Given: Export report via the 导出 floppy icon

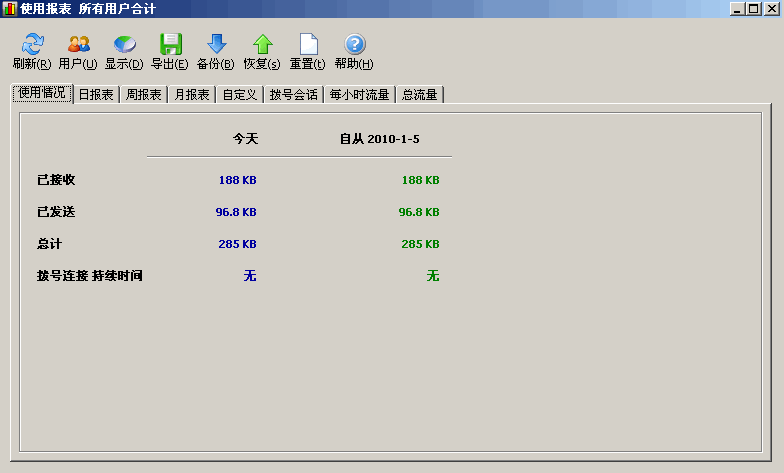Looking at the screenshot, I should pos(170,44).
